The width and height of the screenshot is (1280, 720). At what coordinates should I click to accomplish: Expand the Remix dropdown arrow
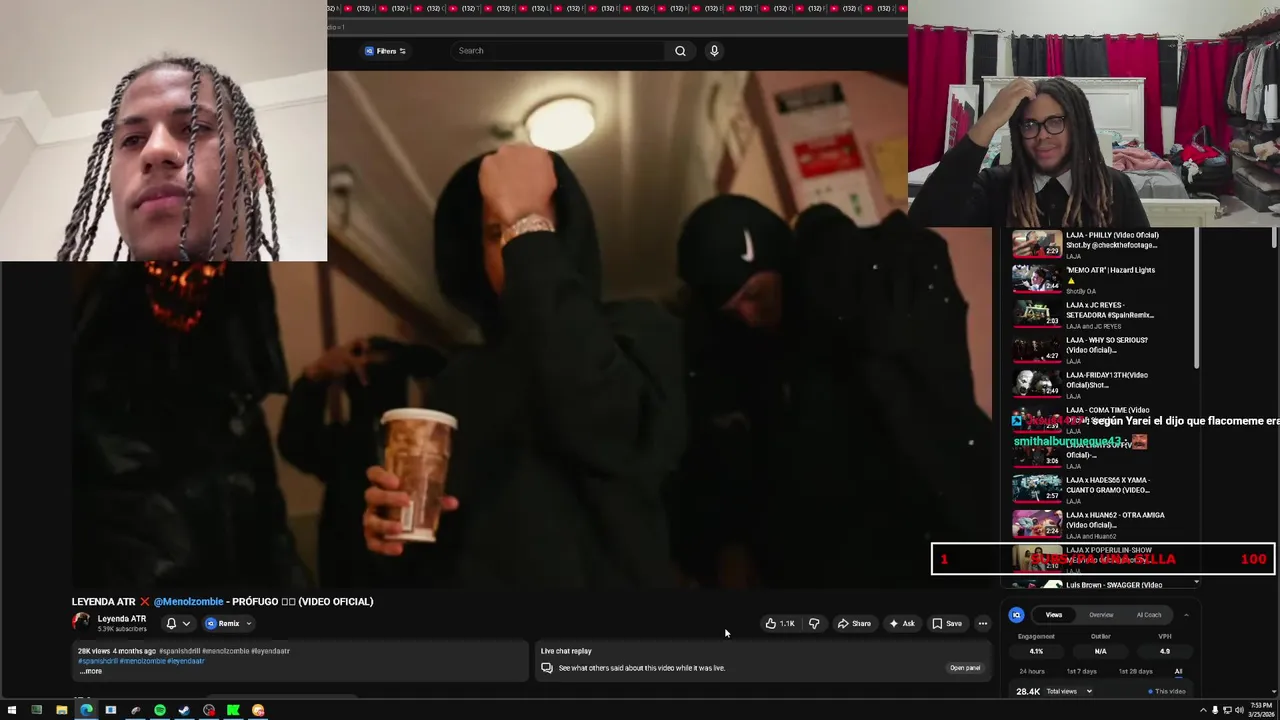[249, 624]
